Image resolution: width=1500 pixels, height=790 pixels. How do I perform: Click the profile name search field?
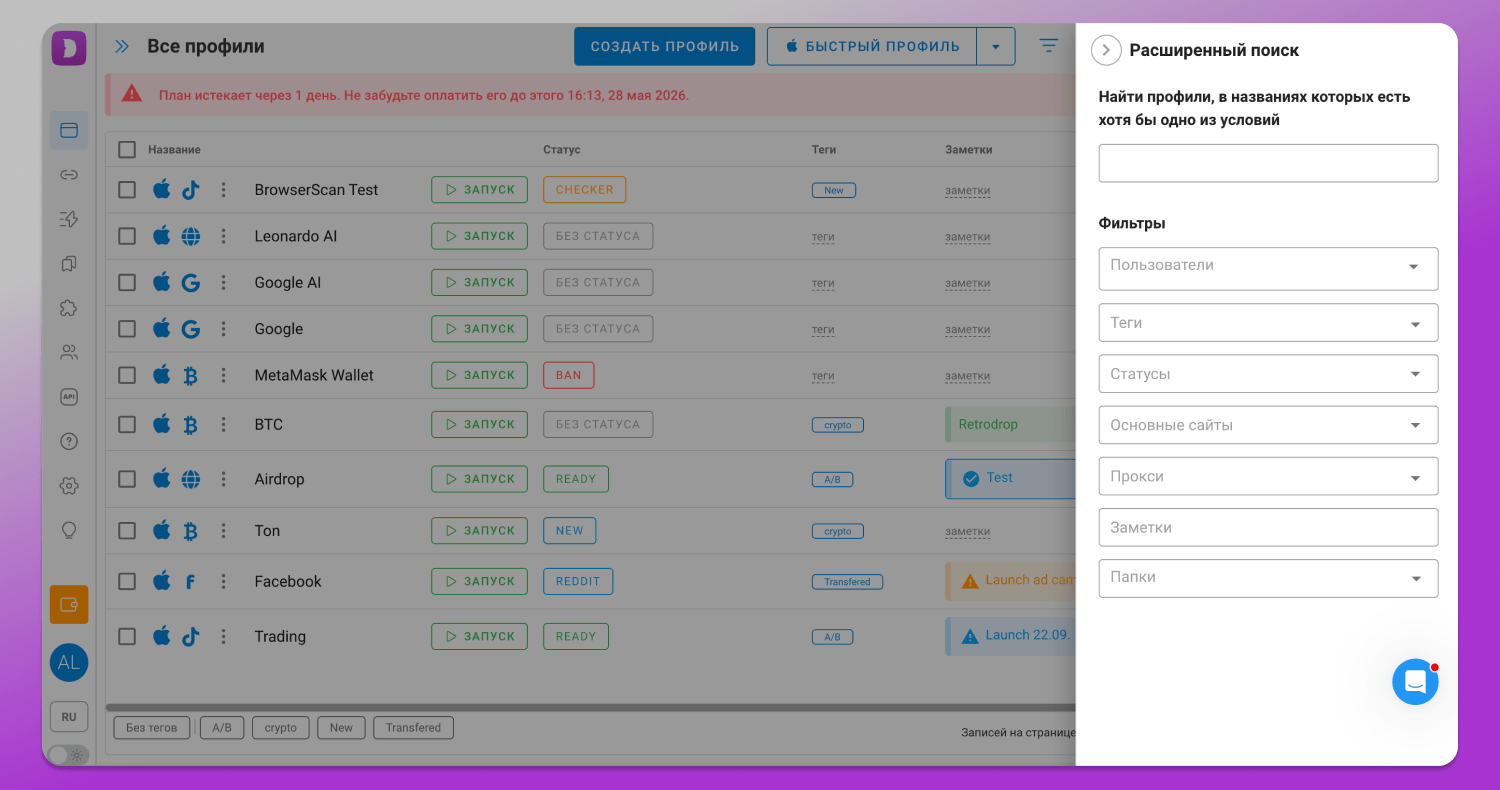point(1268,163)
